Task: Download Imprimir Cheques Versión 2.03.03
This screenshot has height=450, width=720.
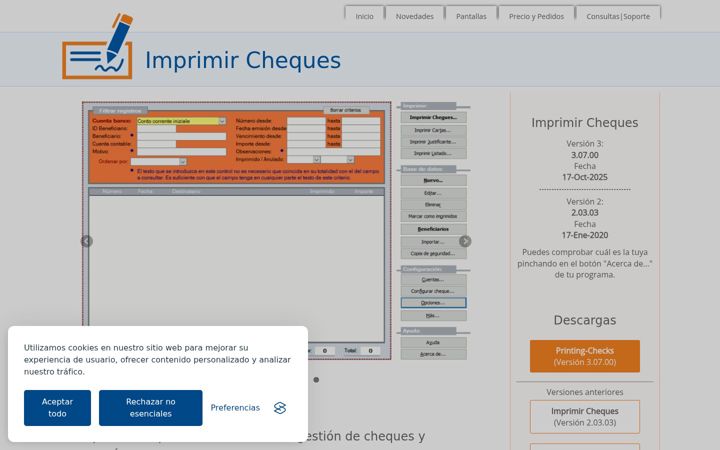Action: pos(585,417)
